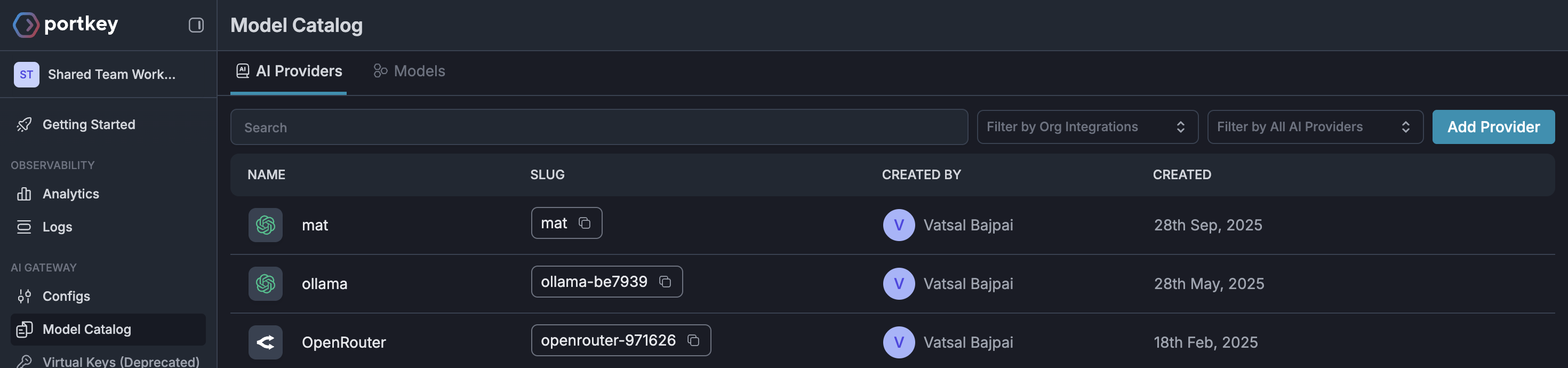This screenshot has height=368, width=1568.
Task: Click the provider Search field
Action: [x=598, y=127]
